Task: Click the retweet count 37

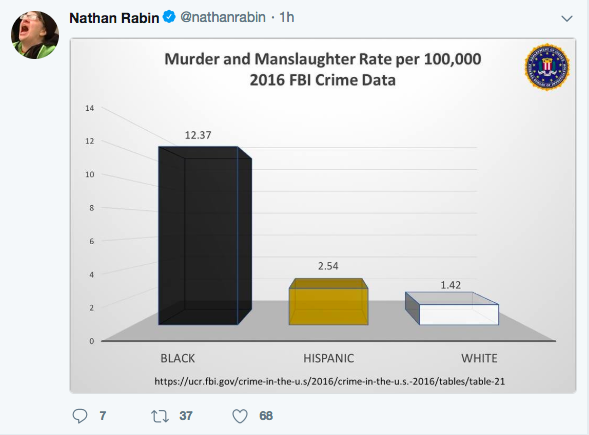Action: (186, 416)
